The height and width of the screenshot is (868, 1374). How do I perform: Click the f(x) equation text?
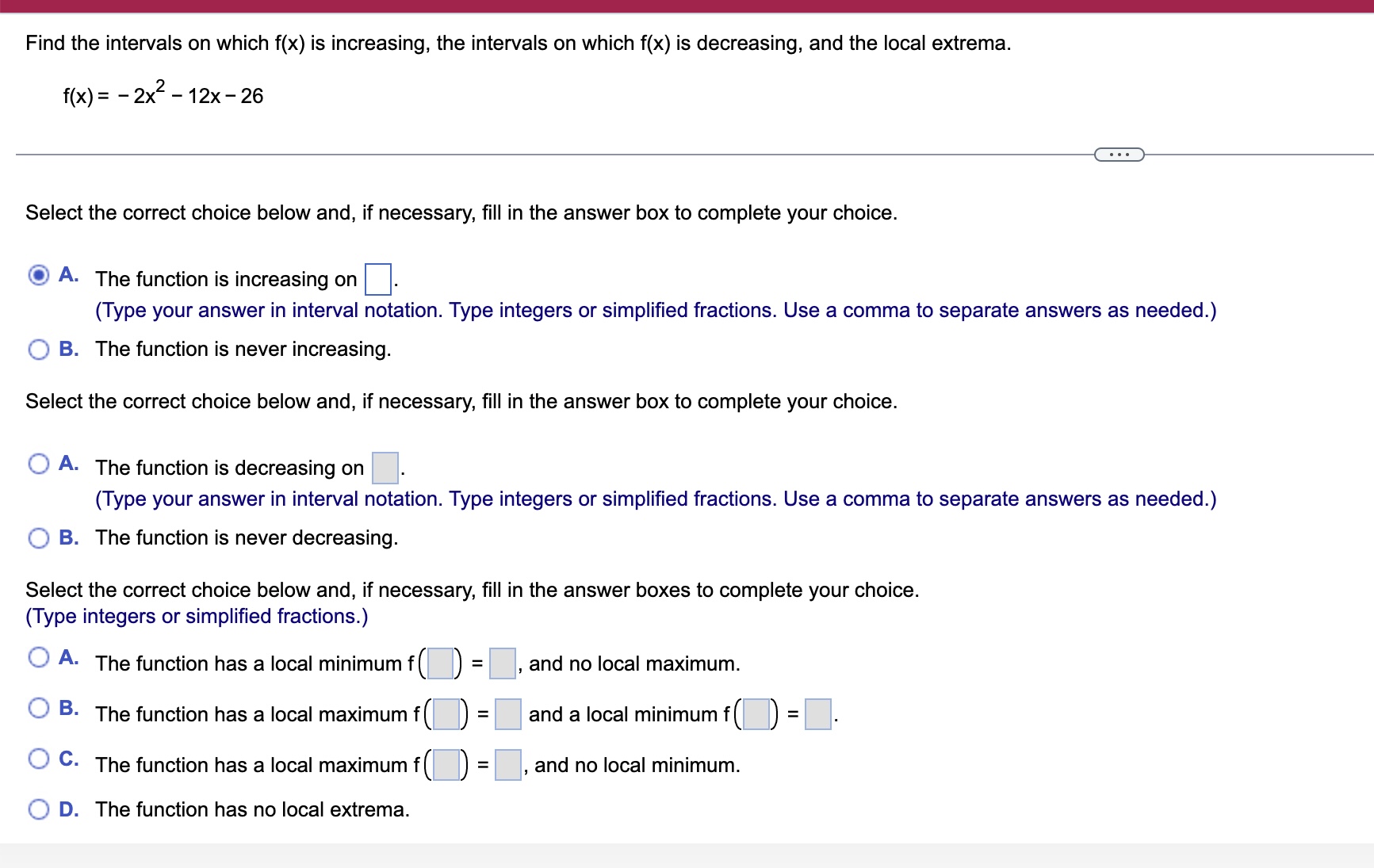(162, 94)
